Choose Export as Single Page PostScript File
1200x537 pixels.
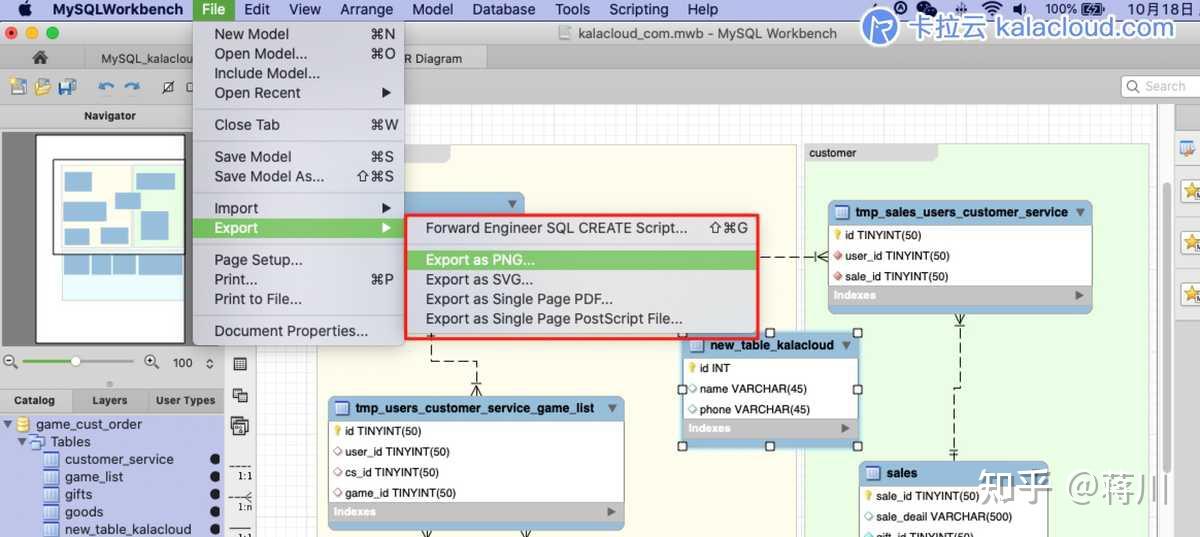581,319
